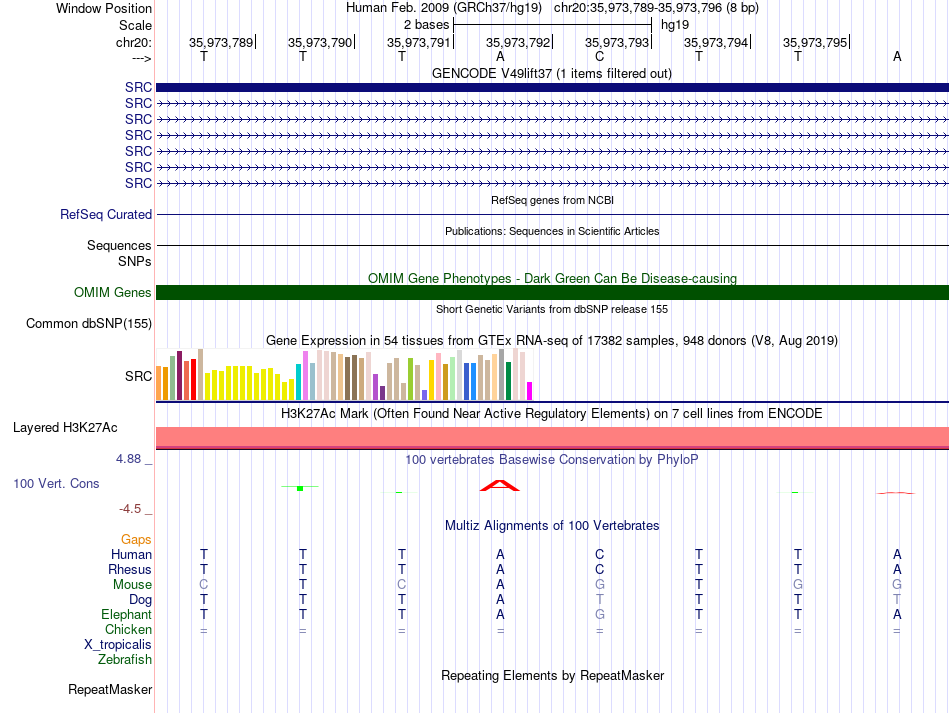Click the RepeatMasker track label
Viewport: 950px width, 713px height.
pos(110,689)
